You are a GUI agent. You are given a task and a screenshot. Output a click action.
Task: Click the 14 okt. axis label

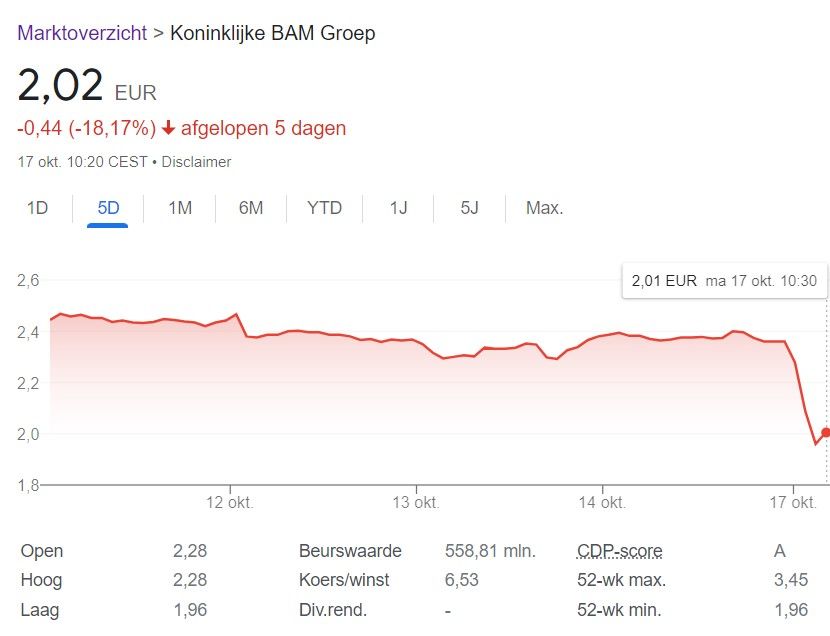601,502
